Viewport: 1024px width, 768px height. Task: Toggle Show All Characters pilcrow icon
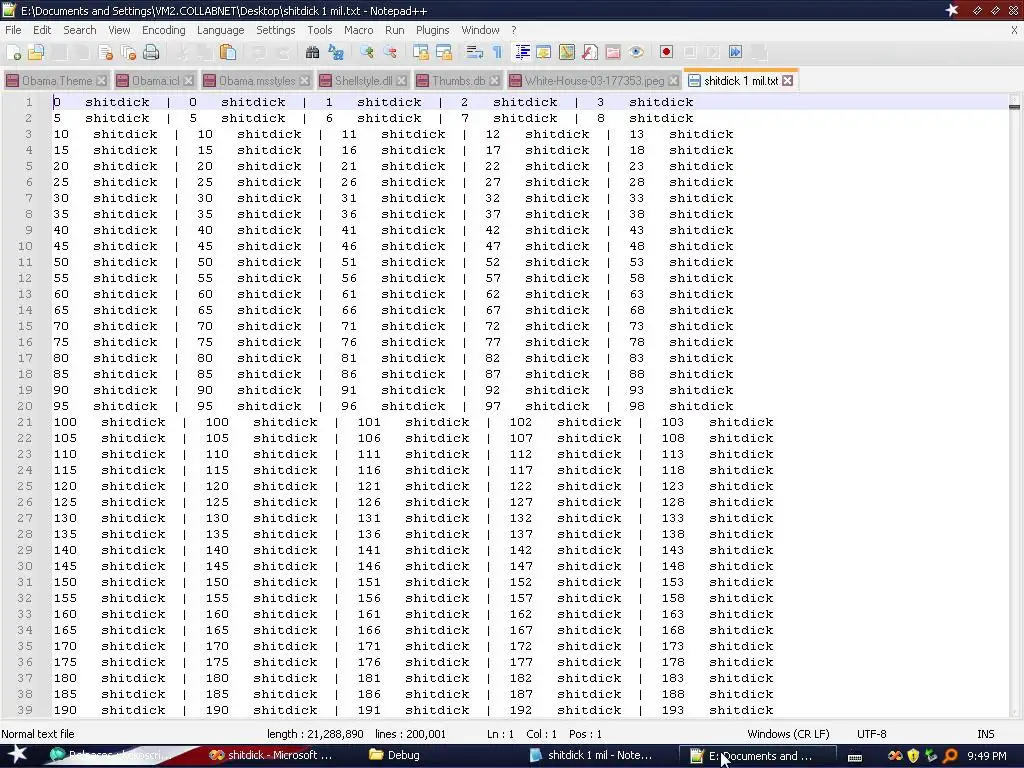[497, 52]
